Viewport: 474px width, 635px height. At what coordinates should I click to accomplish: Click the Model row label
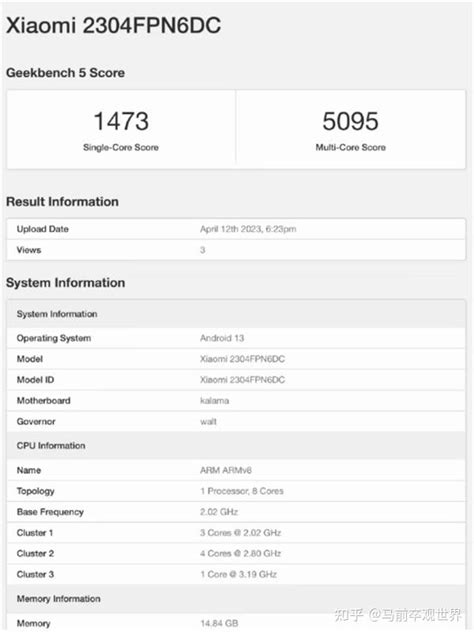pyautogui.click(x=30, y=359)
